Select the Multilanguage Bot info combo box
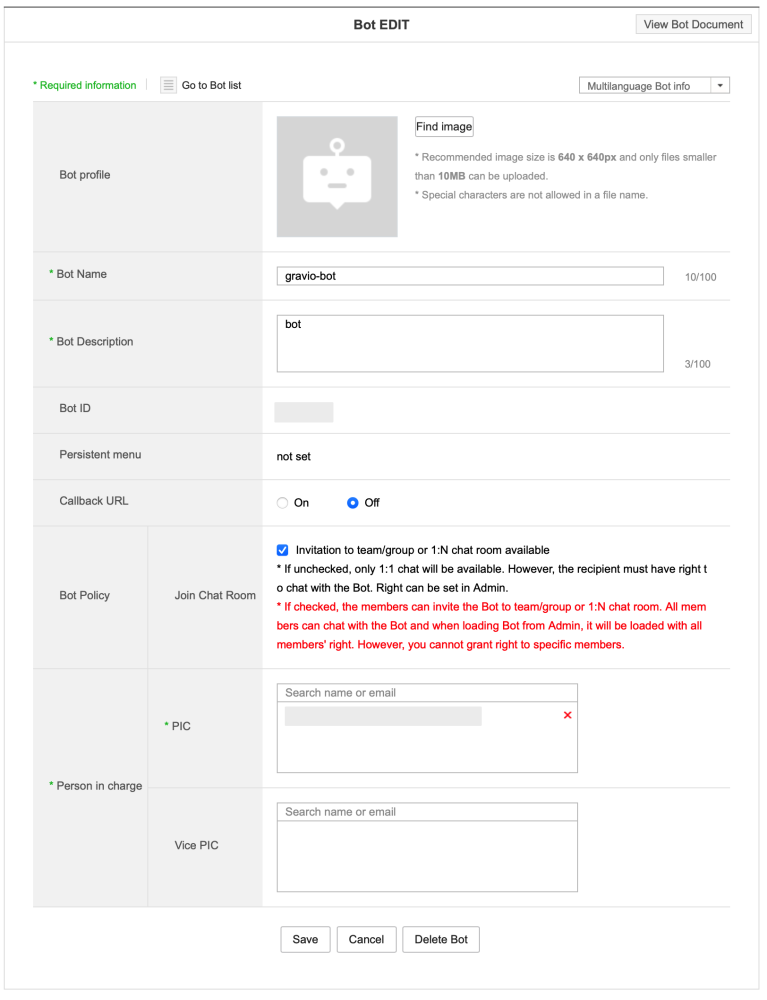Screen dimensions: 767x1000 [x=645, y=85]
